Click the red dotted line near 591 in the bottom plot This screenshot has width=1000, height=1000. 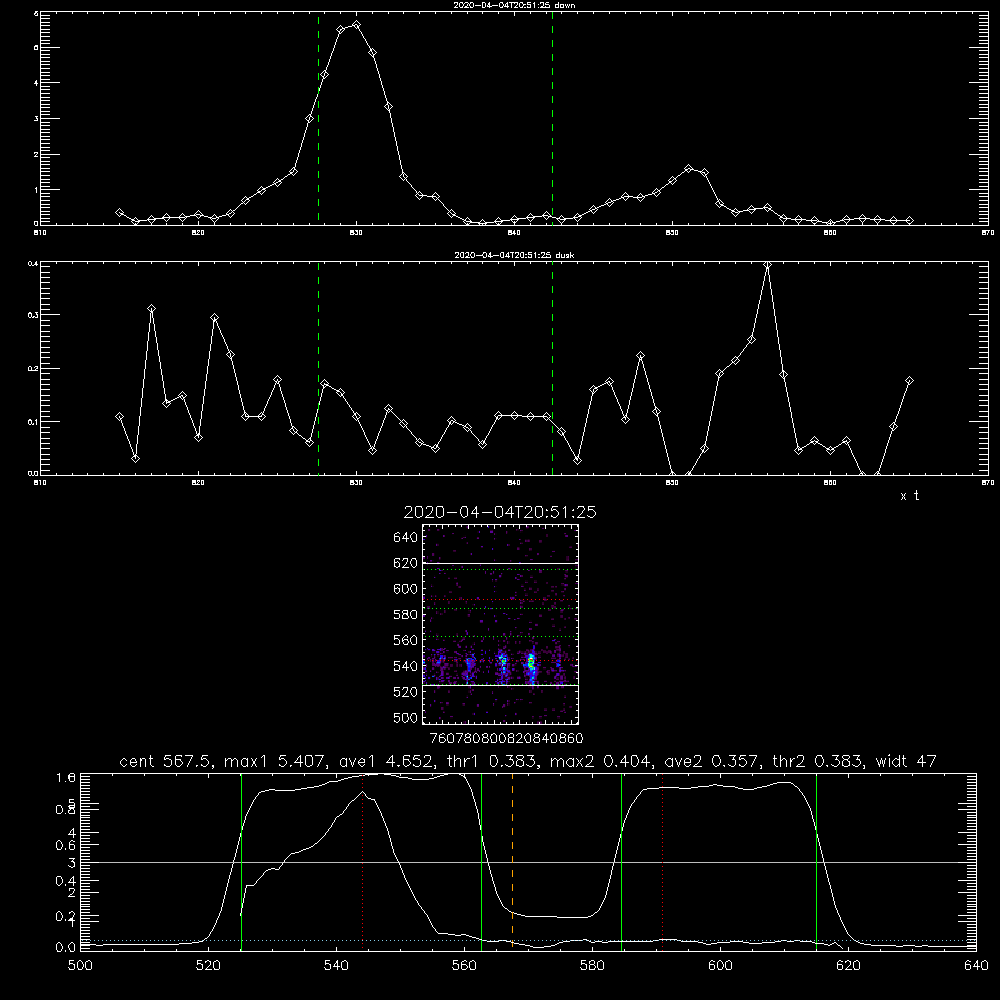click(663, 862)
